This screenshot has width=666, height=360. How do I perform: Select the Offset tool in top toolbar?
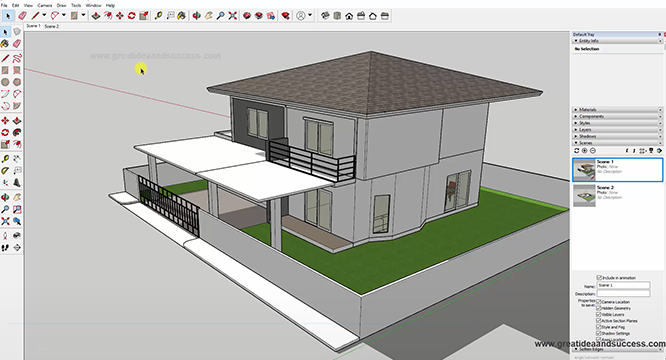[108, 16]
